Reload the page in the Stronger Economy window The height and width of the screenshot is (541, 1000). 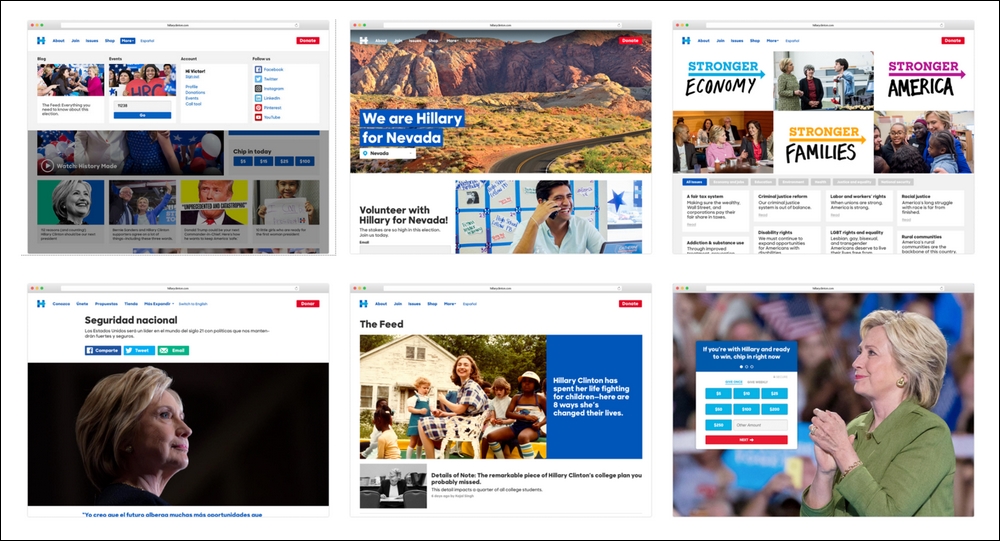click(942, 26)
